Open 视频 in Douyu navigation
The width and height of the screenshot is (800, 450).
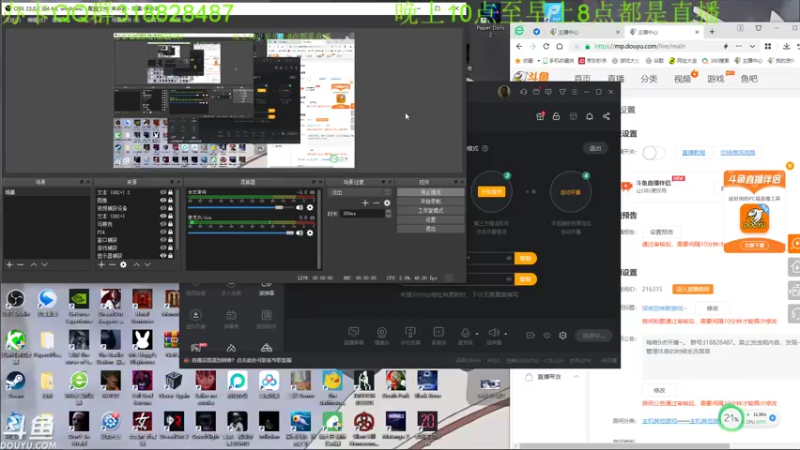[682, 79]
